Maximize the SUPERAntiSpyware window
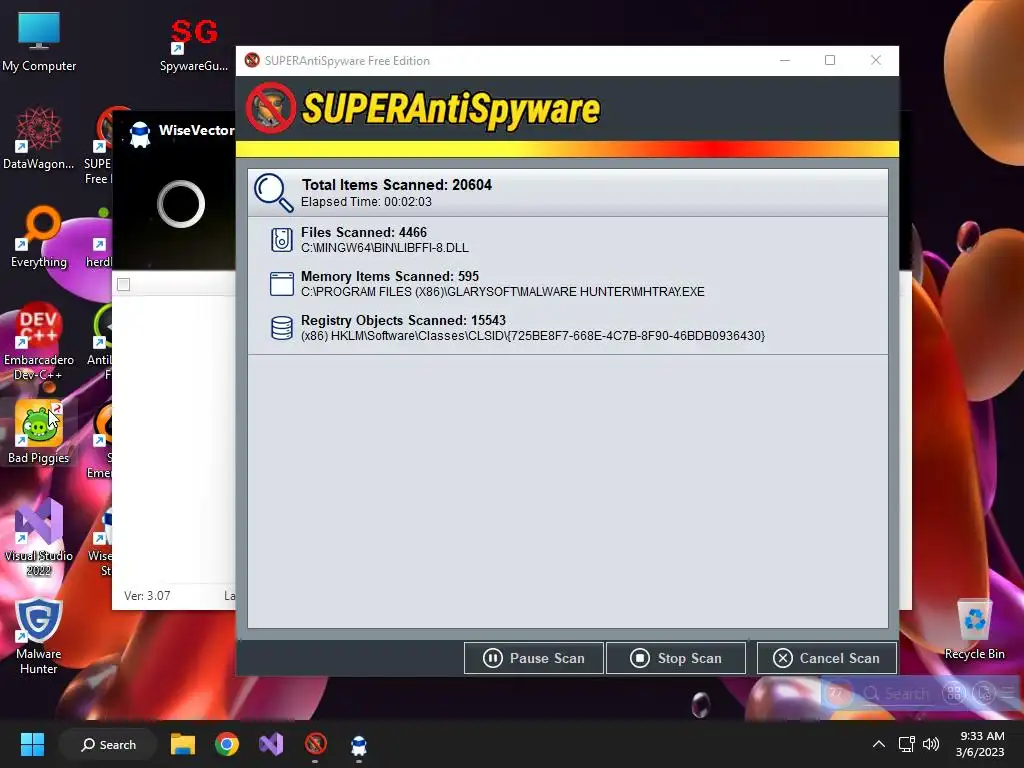Viewport: 1024px width, 768px height. 830,60
